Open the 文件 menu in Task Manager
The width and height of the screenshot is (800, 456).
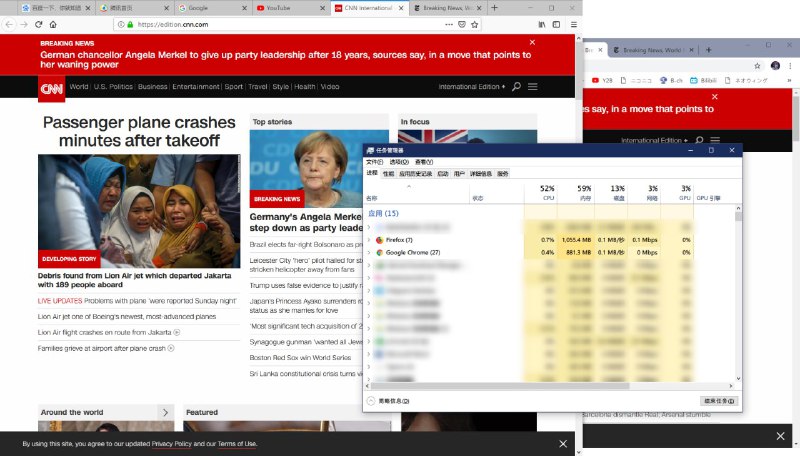click(374, 162)
